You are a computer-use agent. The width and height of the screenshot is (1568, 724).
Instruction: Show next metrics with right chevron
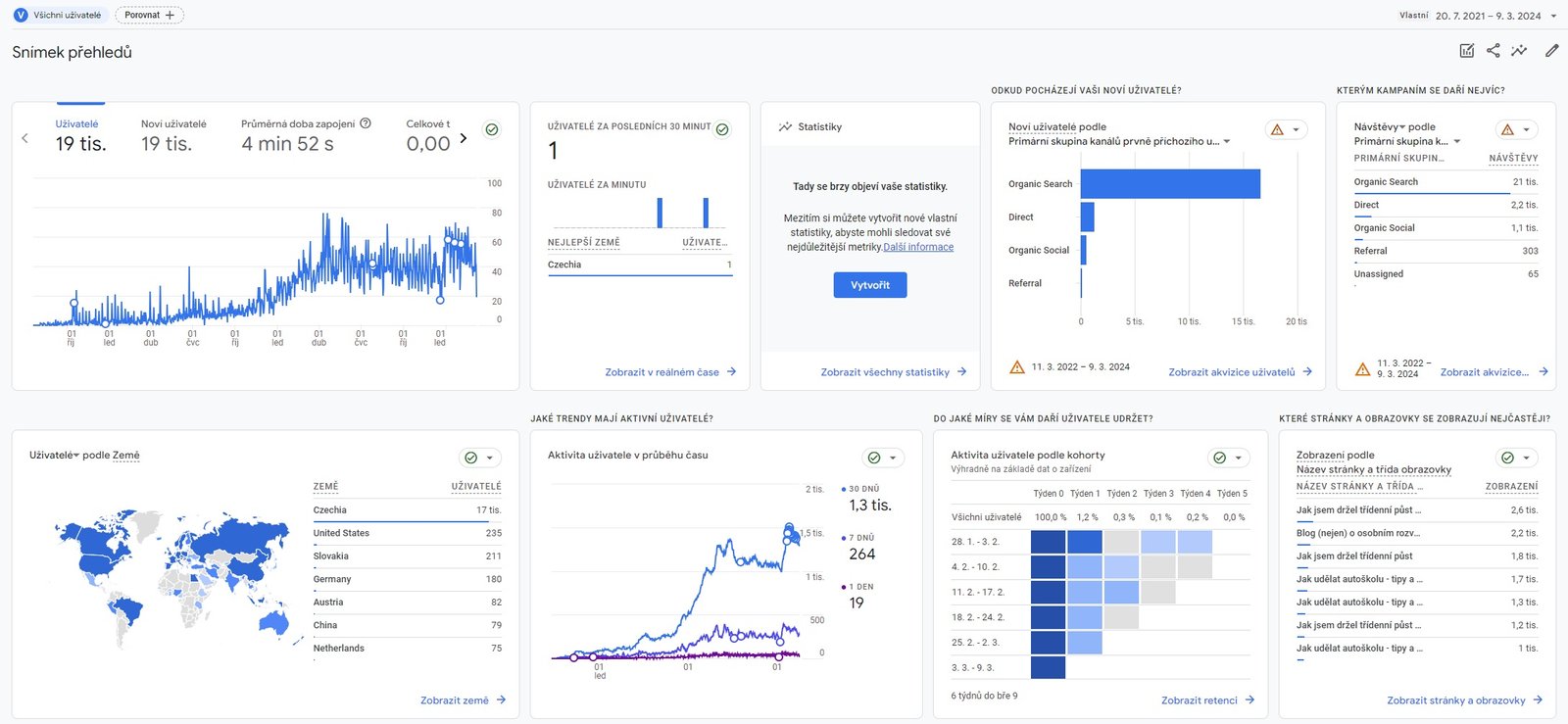pyautogui.click(x=464, y=138)
